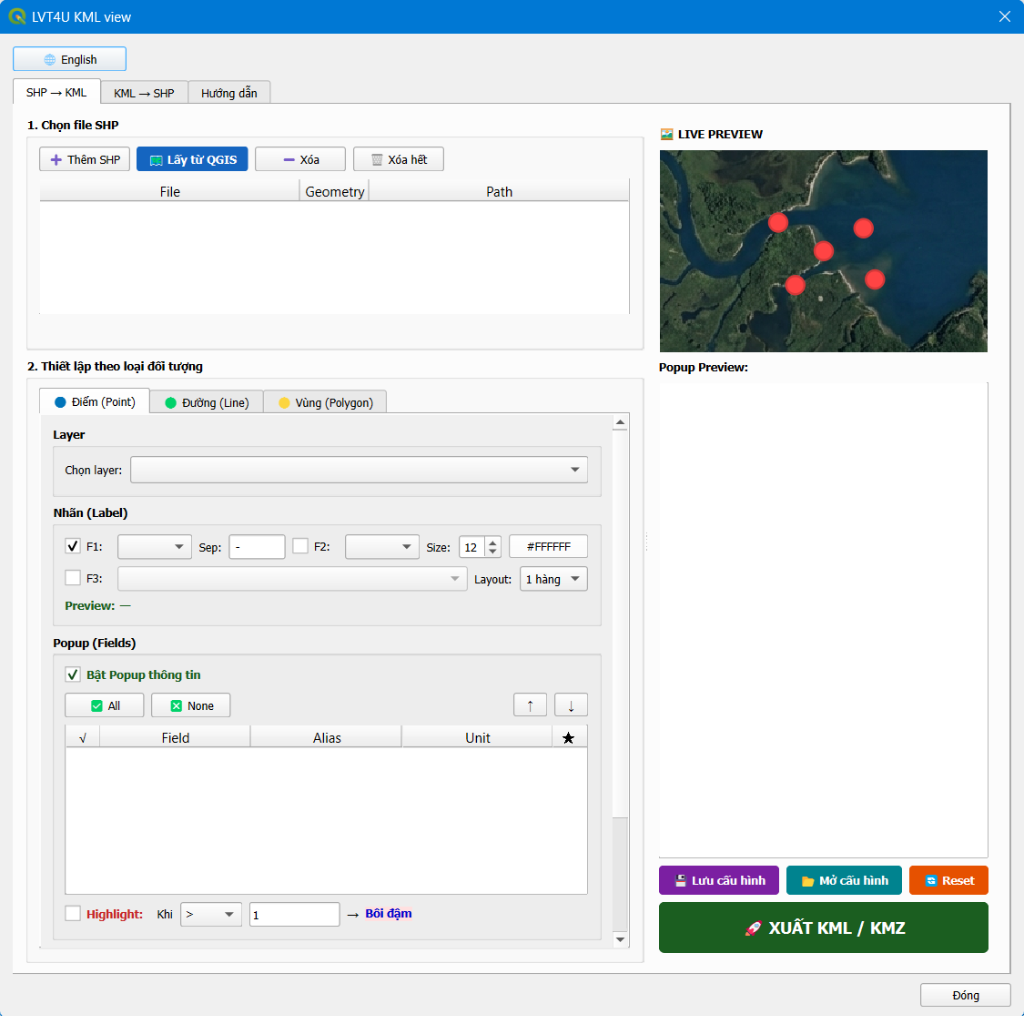Screen dimensions: 1024x1016
Task: Enable the F3 label checkbox
Action: [x=72, y=578]
